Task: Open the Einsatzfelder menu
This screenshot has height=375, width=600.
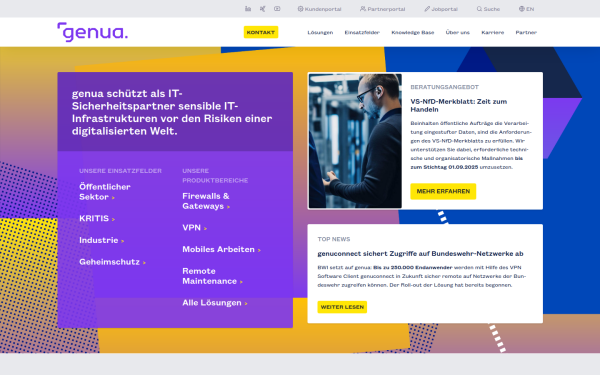Action: [362, 33]
